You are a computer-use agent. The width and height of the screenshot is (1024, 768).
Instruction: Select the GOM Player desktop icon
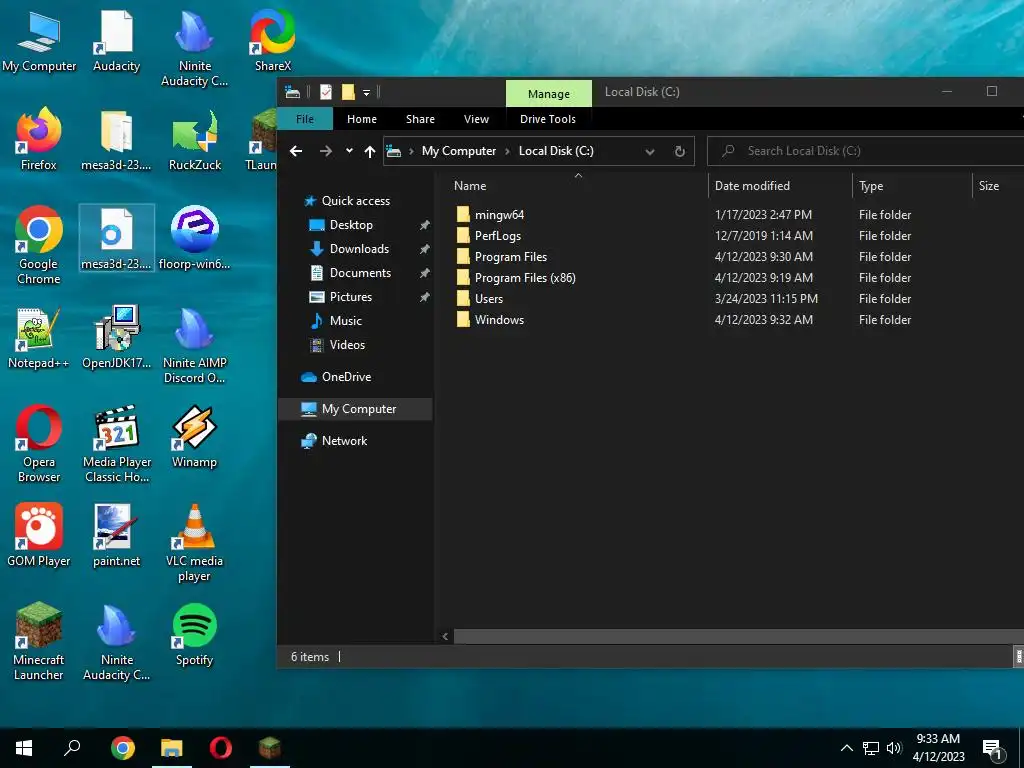pos(39,536)
